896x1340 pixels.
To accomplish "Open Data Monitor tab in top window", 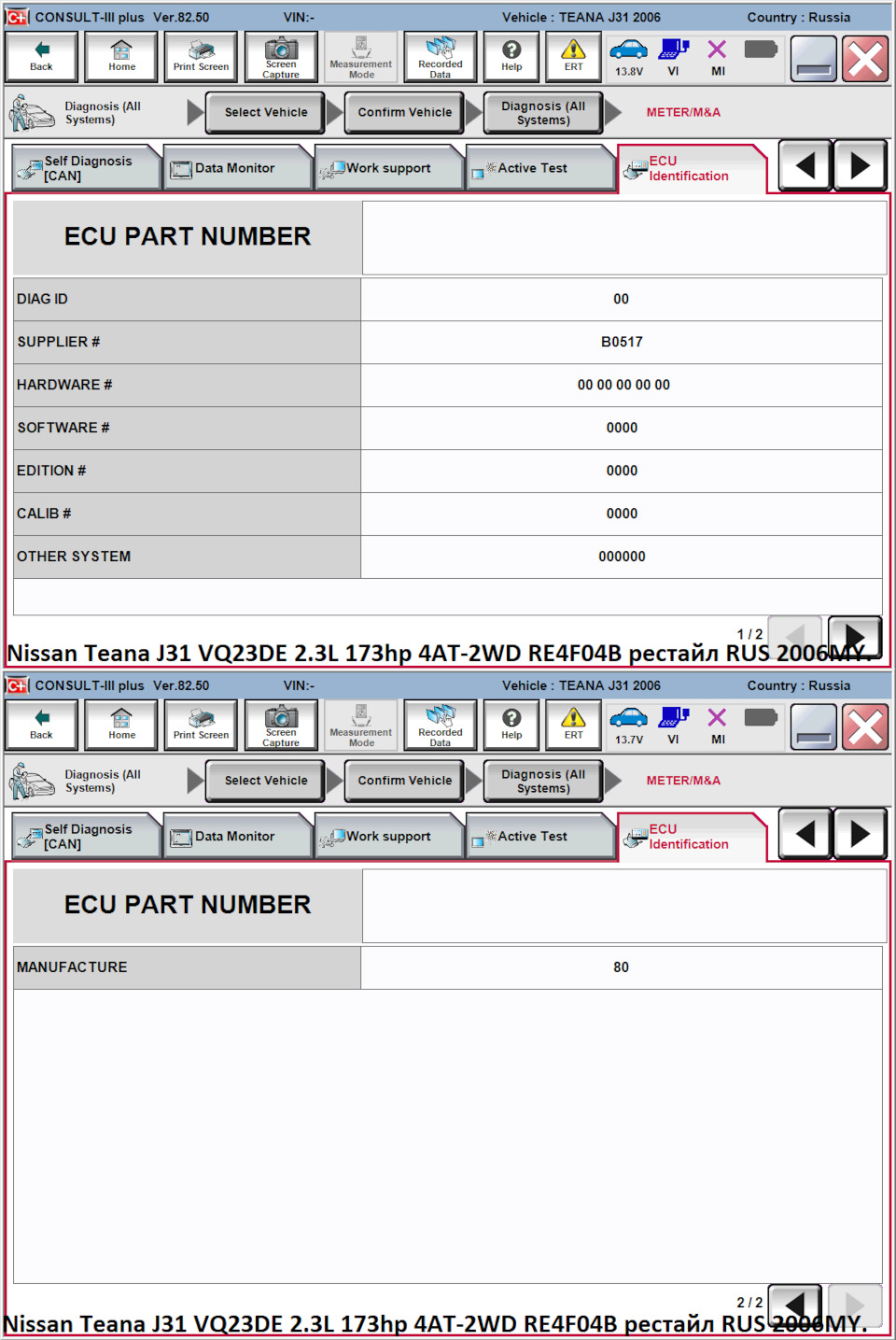I will tap(237, 168).
